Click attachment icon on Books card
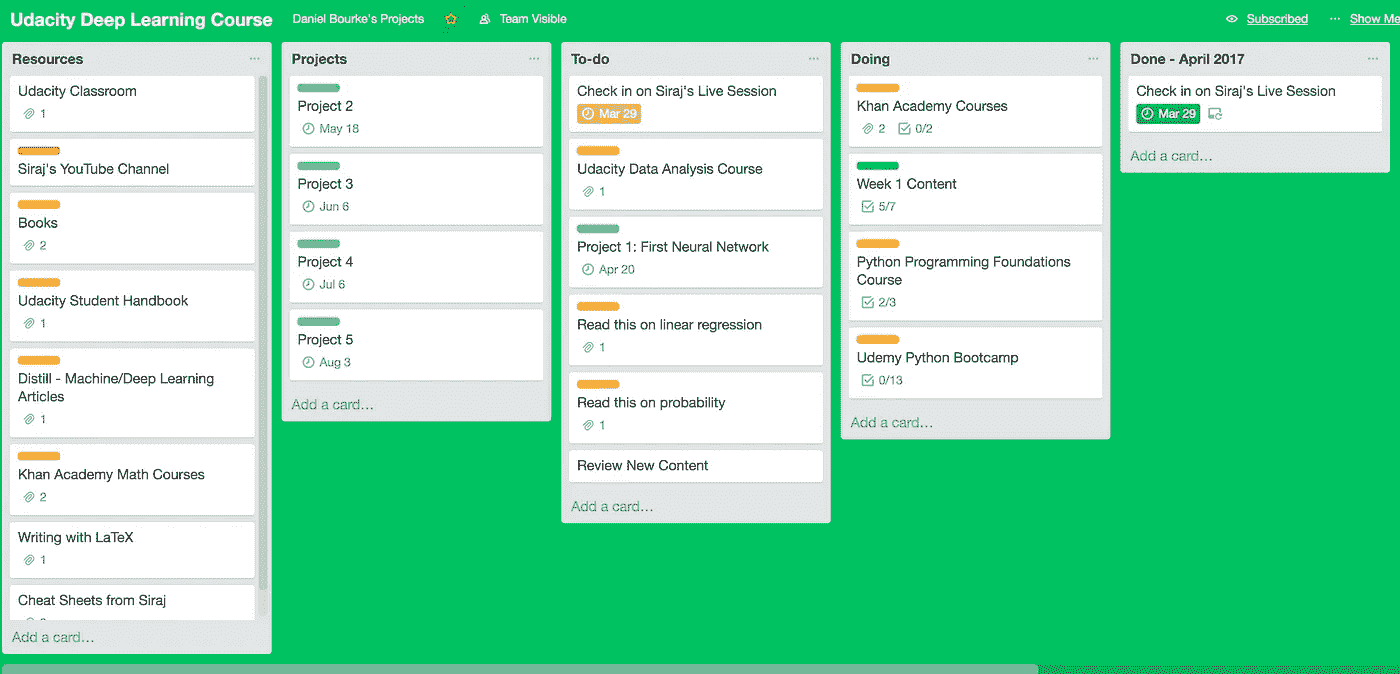 point(29,246)
